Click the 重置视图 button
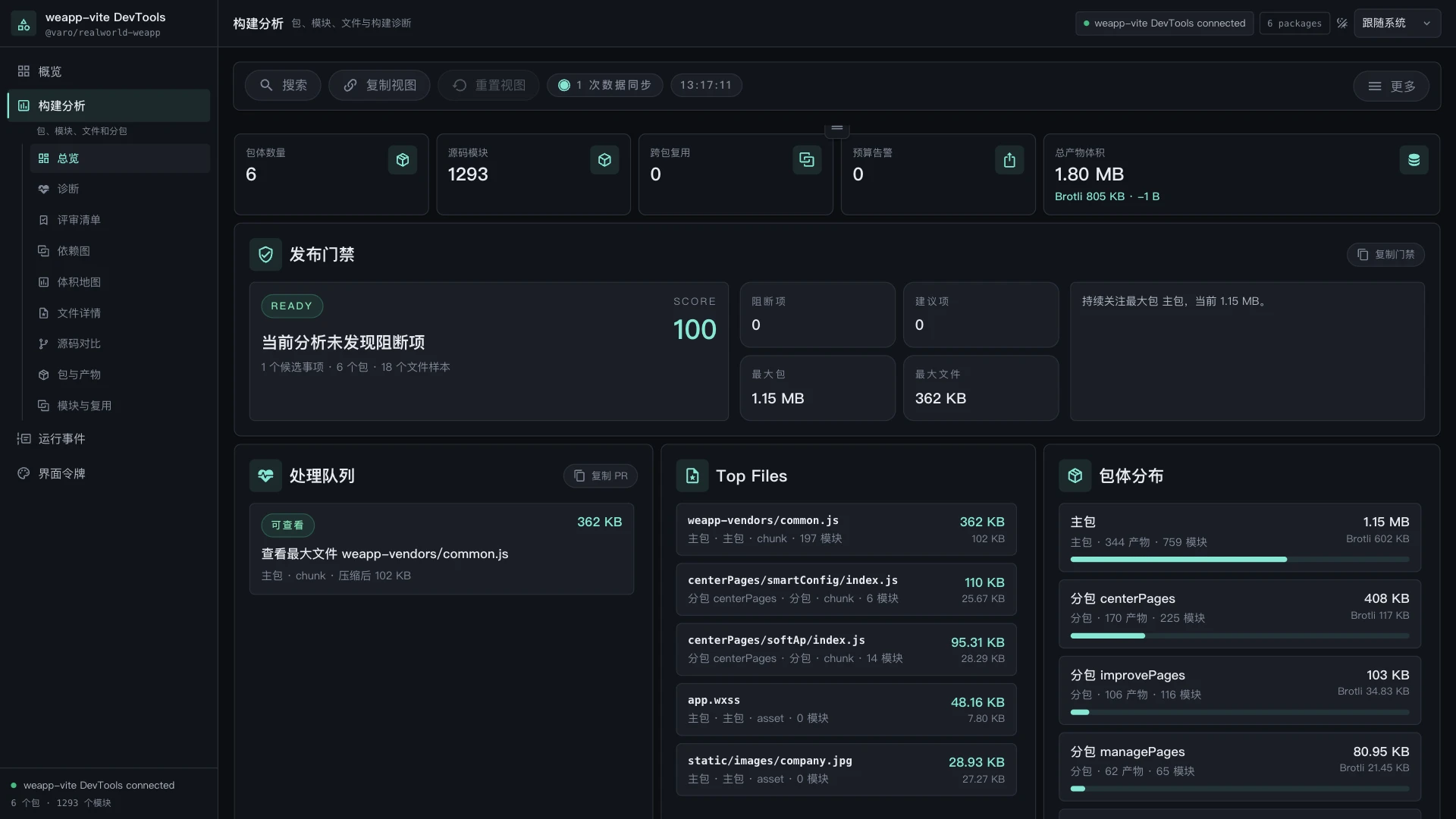 point(488,85)
